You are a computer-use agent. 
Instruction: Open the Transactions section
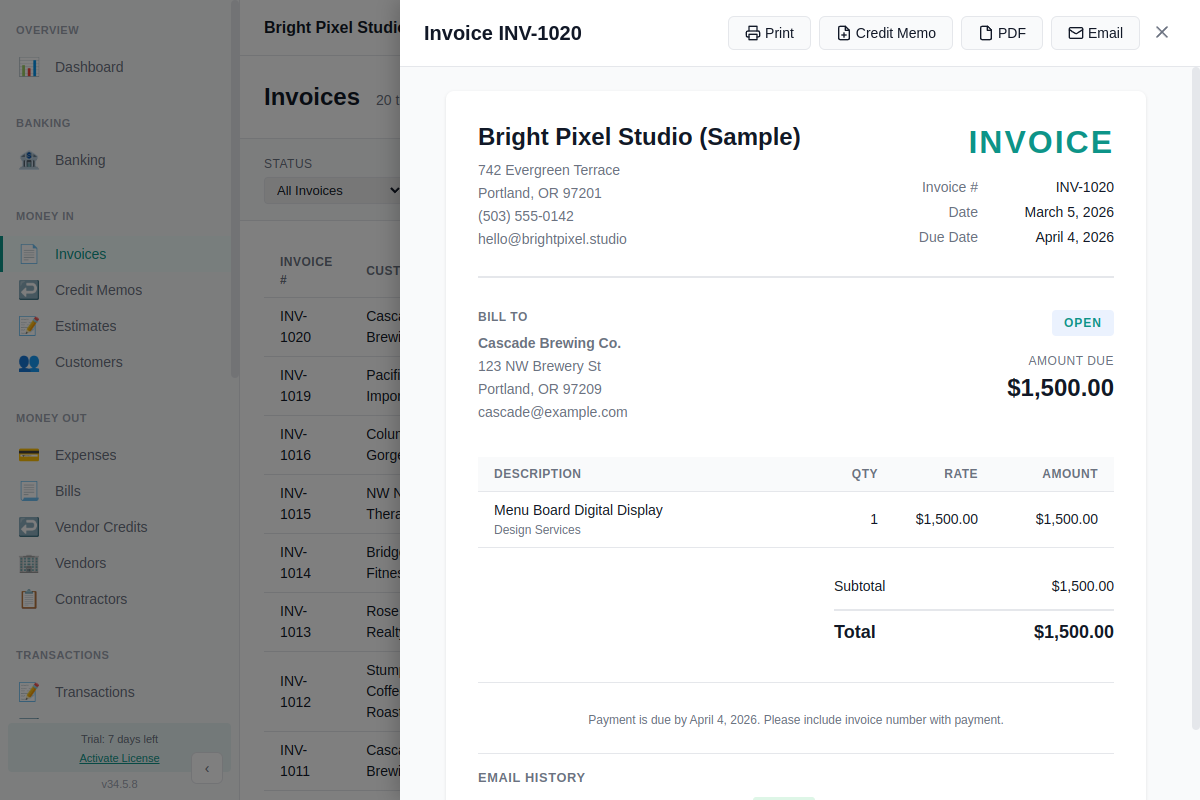tap(94, 692)
